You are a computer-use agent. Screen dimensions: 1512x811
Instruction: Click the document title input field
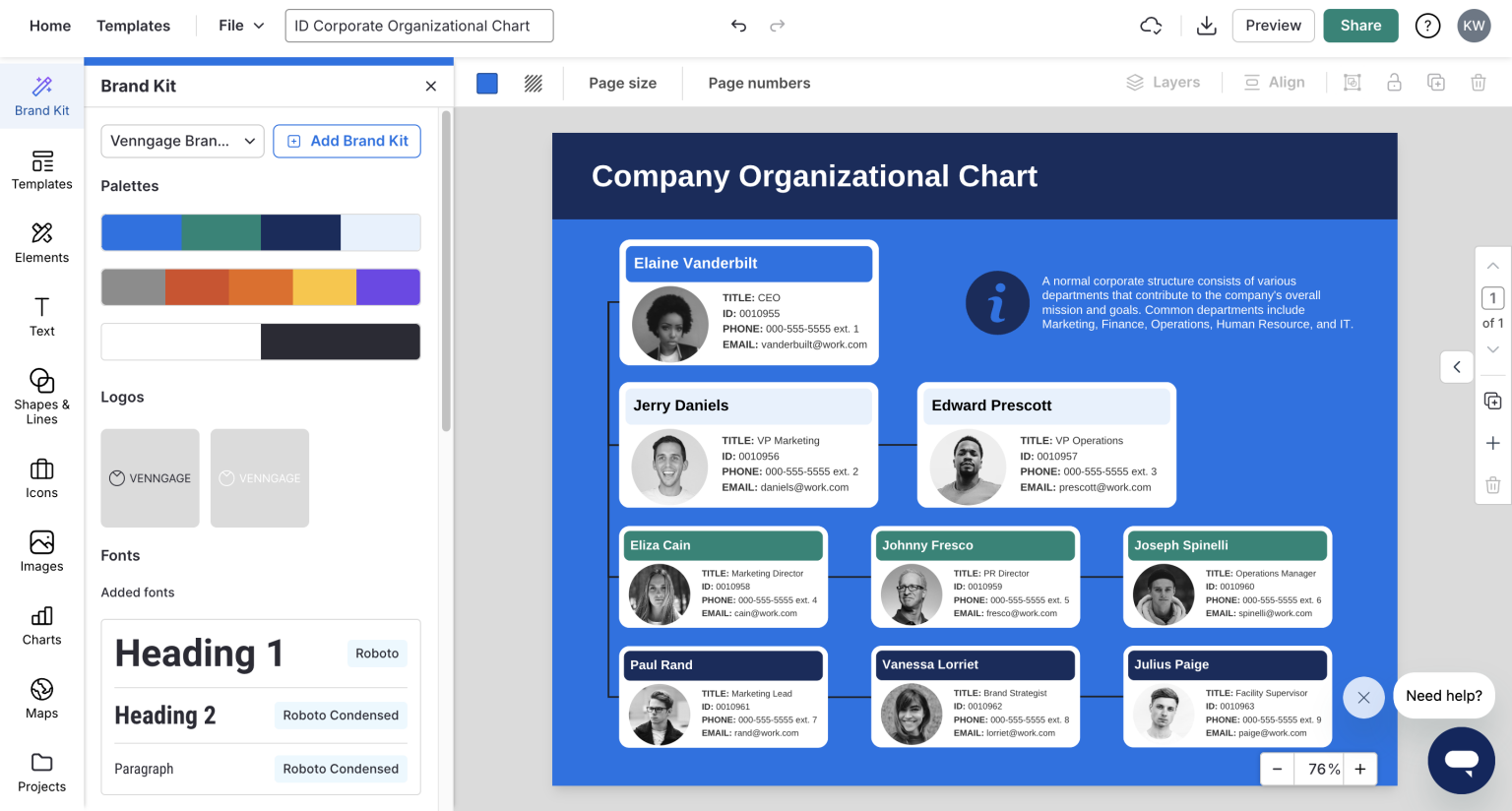point(418,25)
